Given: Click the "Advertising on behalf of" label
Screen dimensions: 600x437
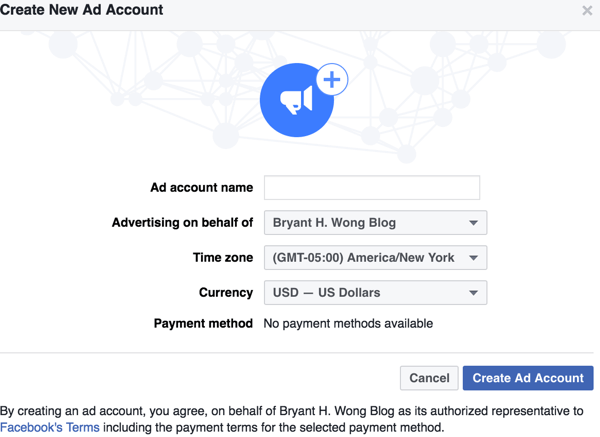Looking at the screenshot, I should pos(182,223).
